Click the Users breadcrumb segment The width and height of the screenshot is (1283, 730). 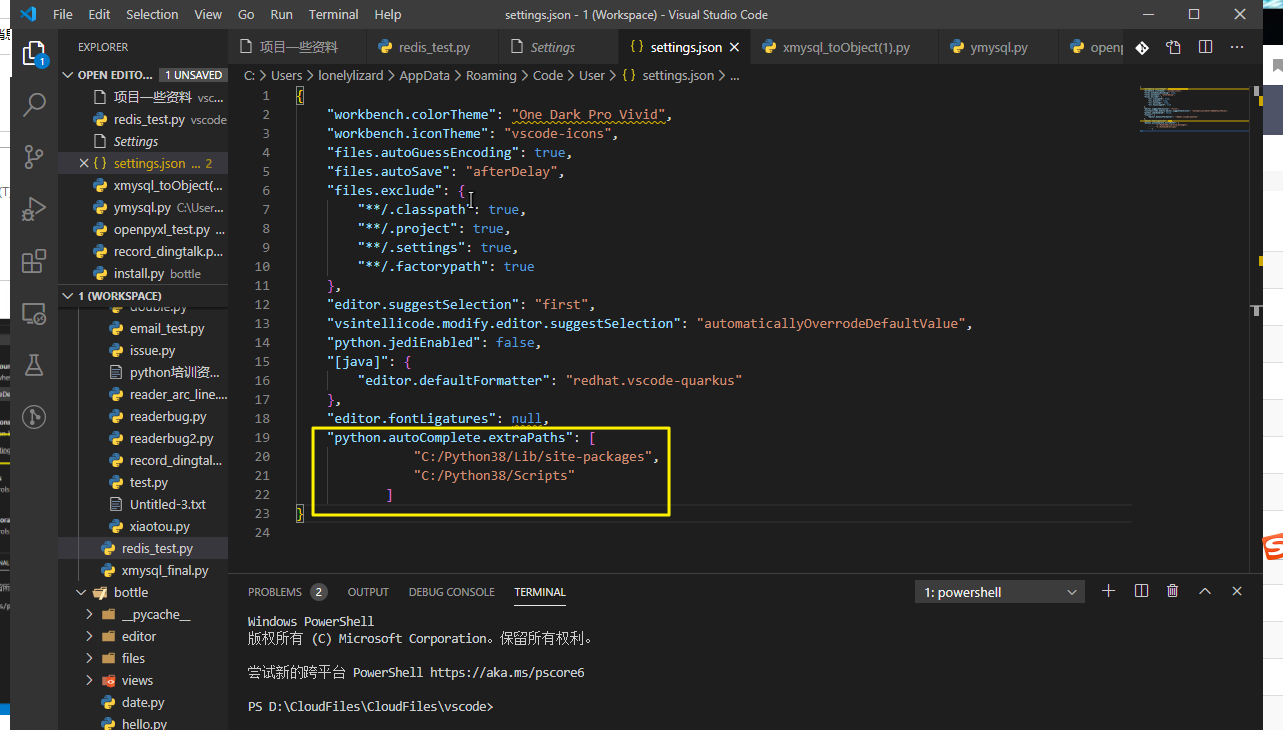(x=286, y=75)
